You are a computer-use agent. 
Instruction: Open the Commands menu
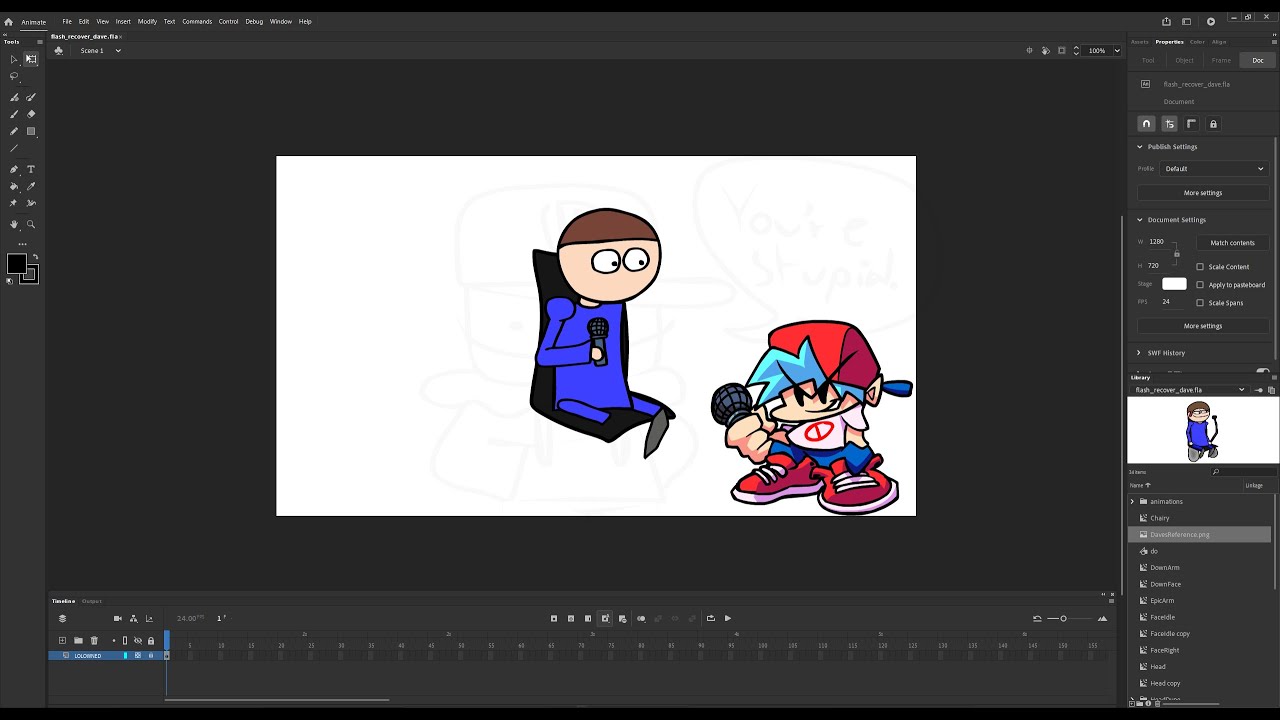click(x=197, y=21)
